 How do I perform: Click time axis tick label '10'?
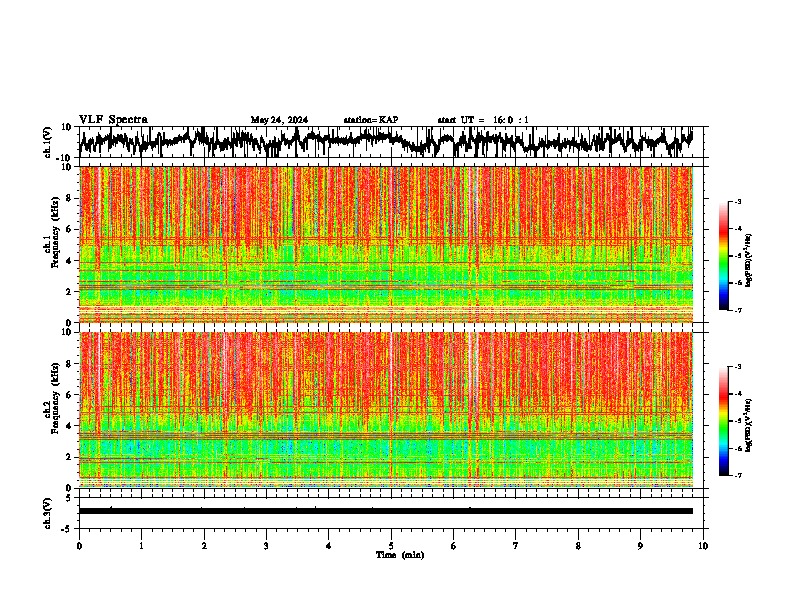703,546
